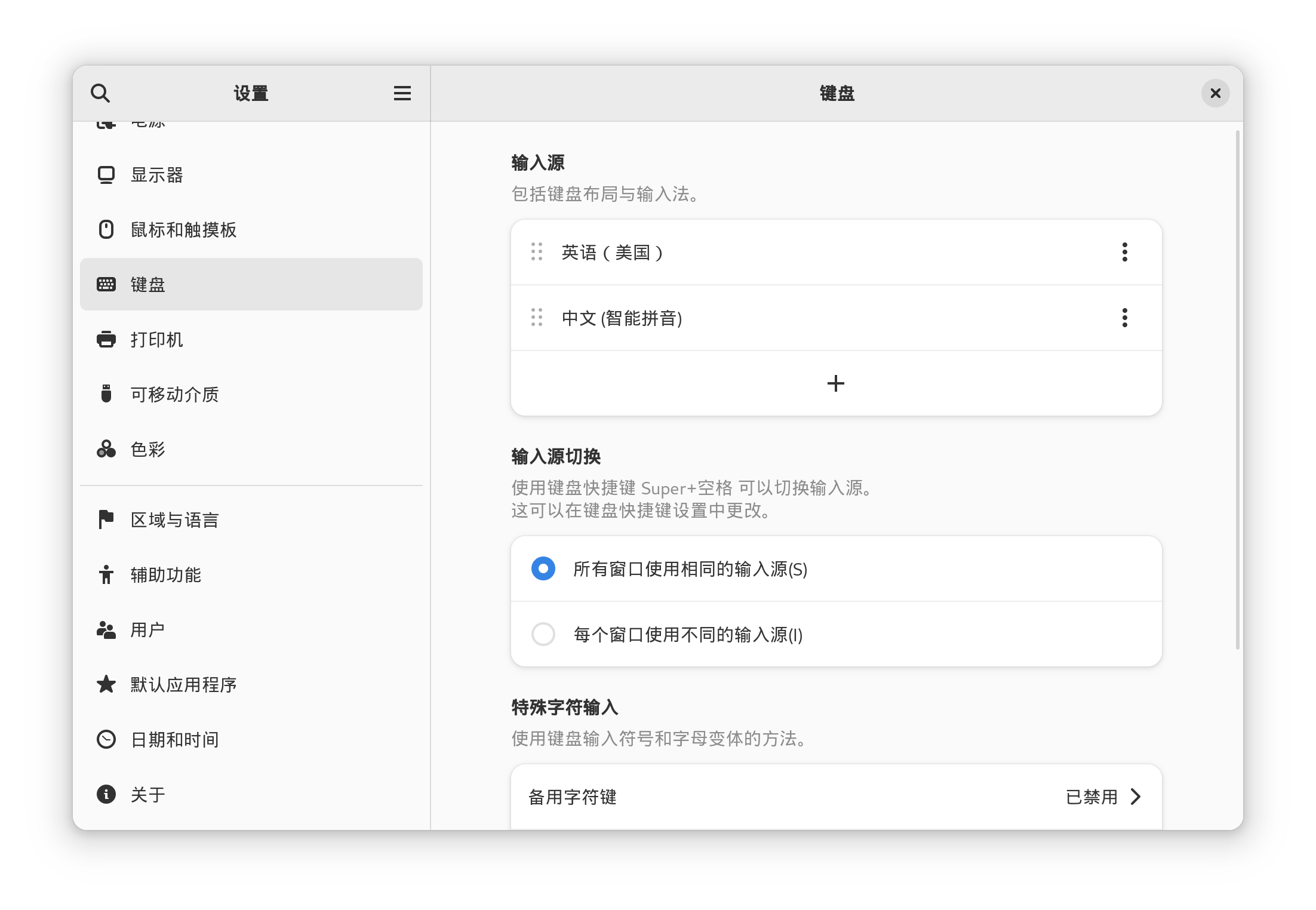Click drag handle of 中文 (智能拼音) row

[x=536, y=318]
